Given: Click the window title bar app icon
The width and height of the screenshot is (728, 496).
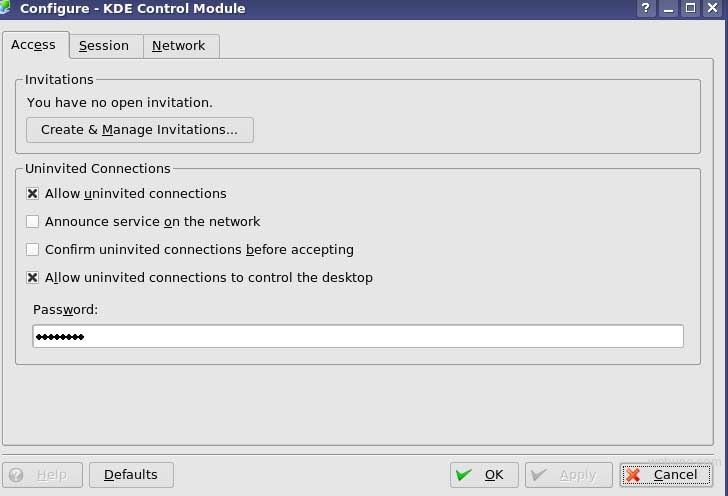Looking at the screenshot, I should coord(5,7).
